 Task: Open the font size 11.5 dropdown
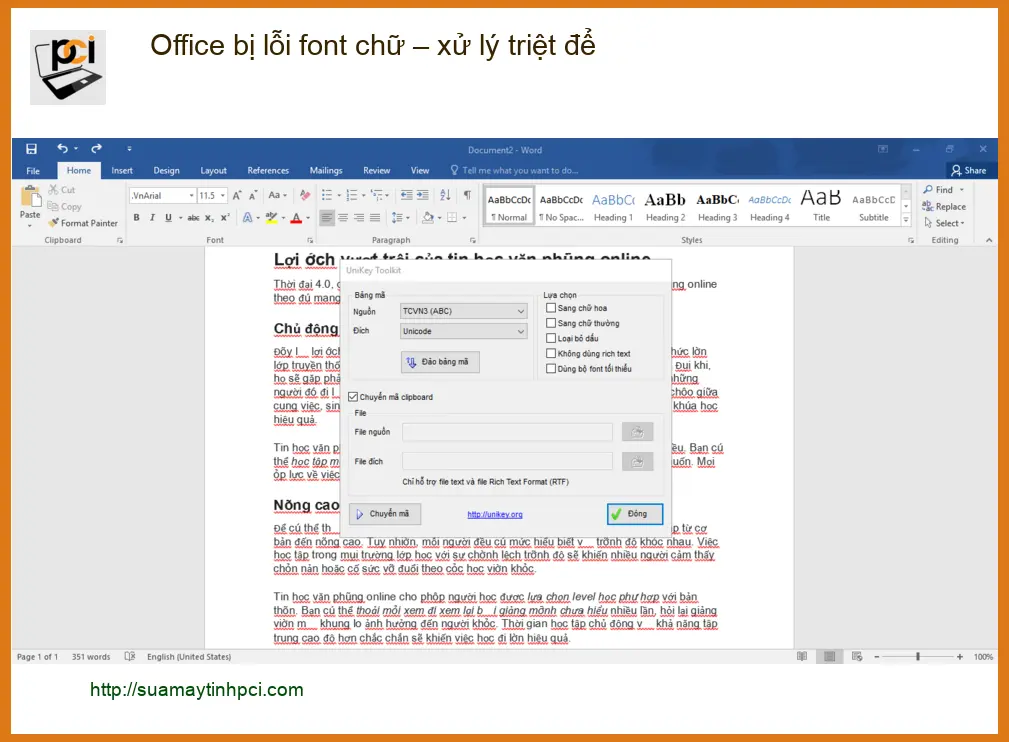click(x=223, y=196)
